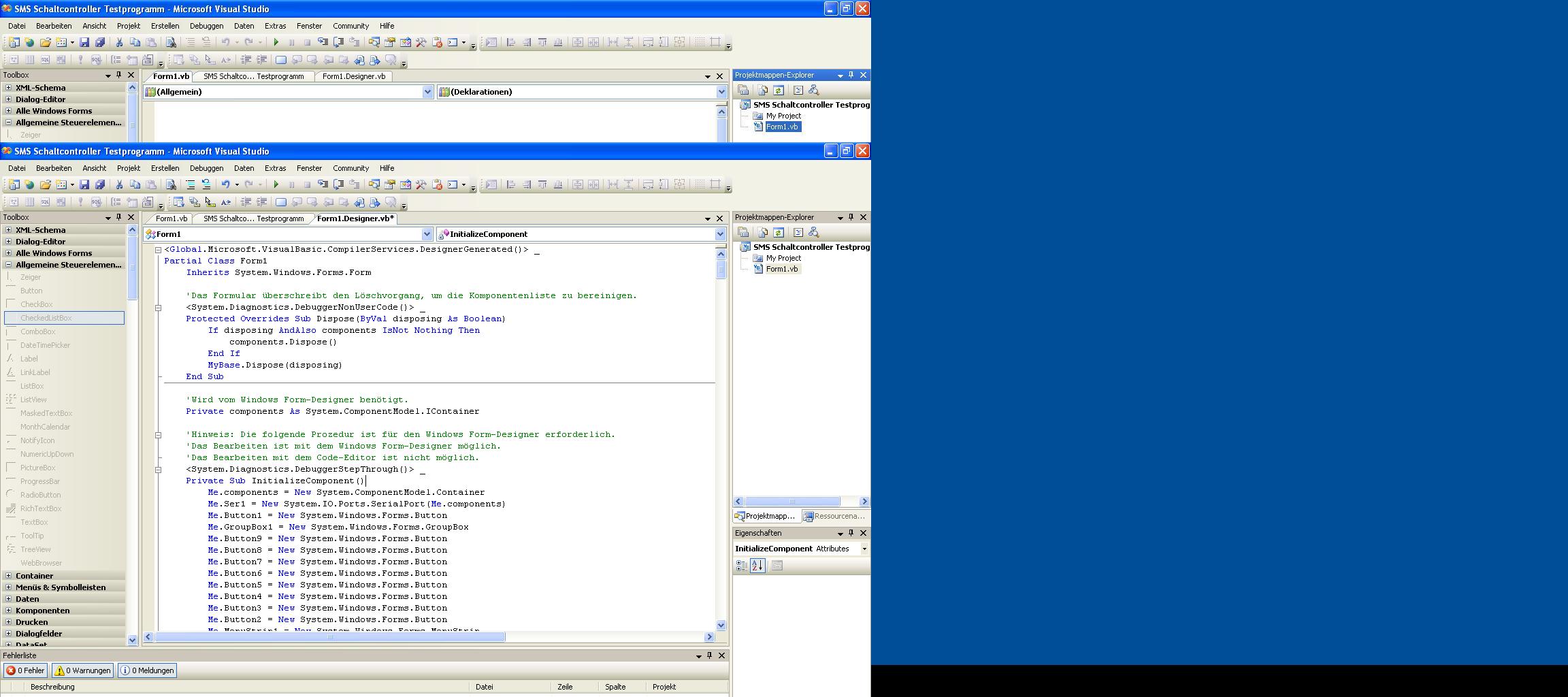Select Form1.vb in upper Projektmappen-Explorer

(782, 127)
